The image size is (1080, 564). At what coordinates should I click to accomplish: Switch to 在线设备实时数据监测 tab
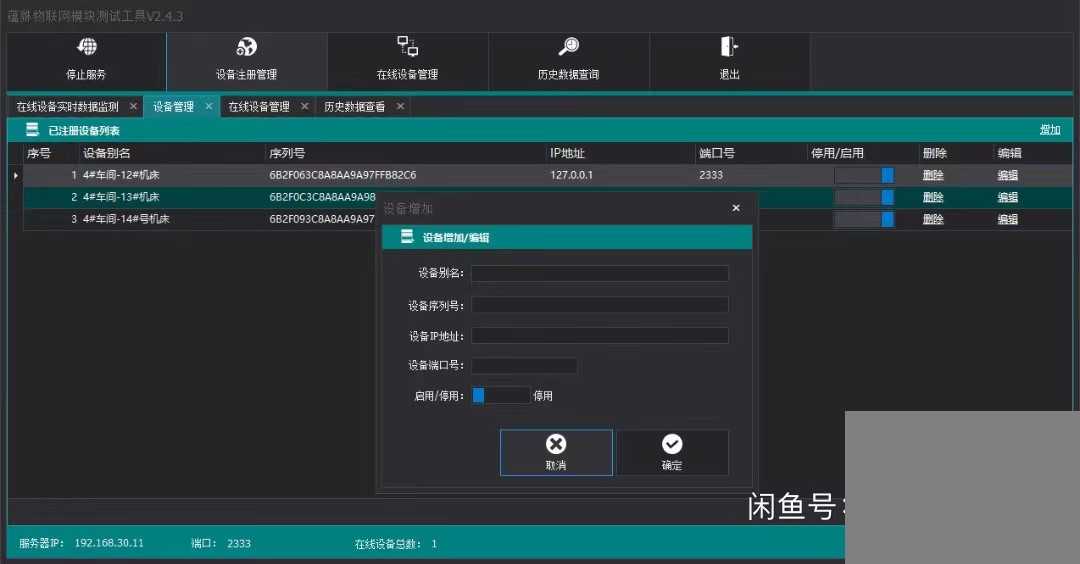[x=68, y=107]
